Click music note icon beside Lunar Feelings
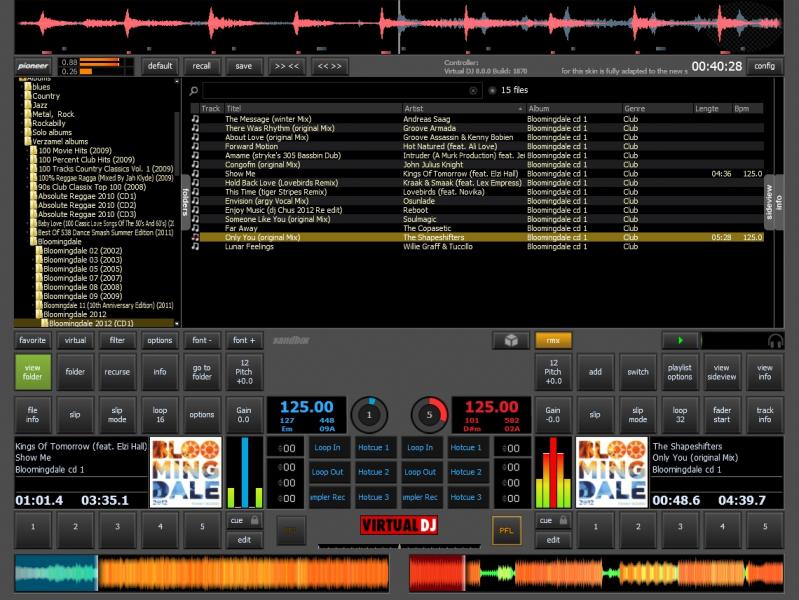The height and width of the screenshot is (600, 799). (x=195, y=246)
